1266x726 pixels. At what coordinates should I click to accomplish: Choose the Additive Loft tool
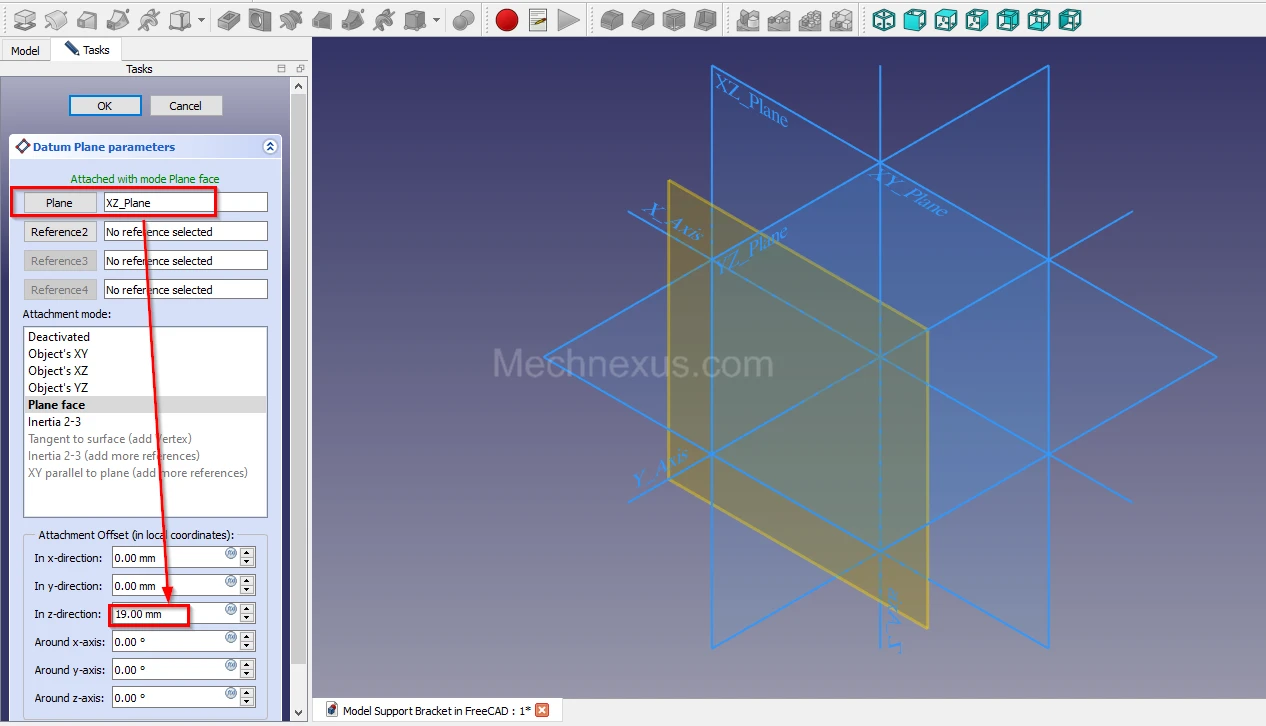[88, 19]
